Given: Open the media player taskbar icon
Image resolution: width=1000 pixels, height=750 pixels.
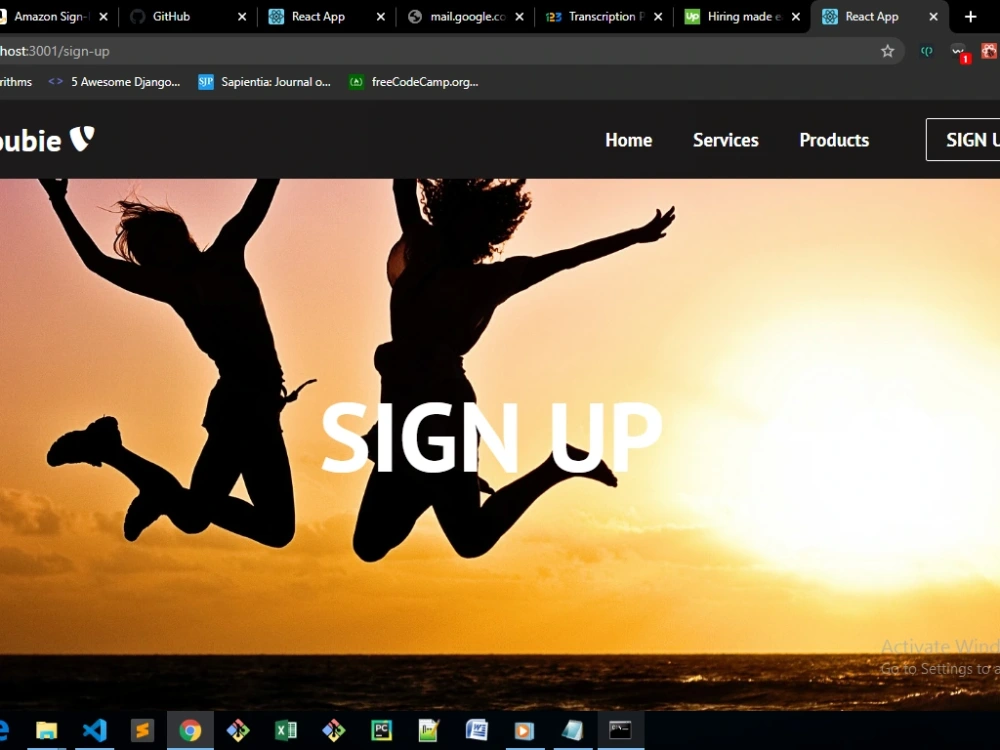Looking at the screenshot, I should [x=524, y=730].
